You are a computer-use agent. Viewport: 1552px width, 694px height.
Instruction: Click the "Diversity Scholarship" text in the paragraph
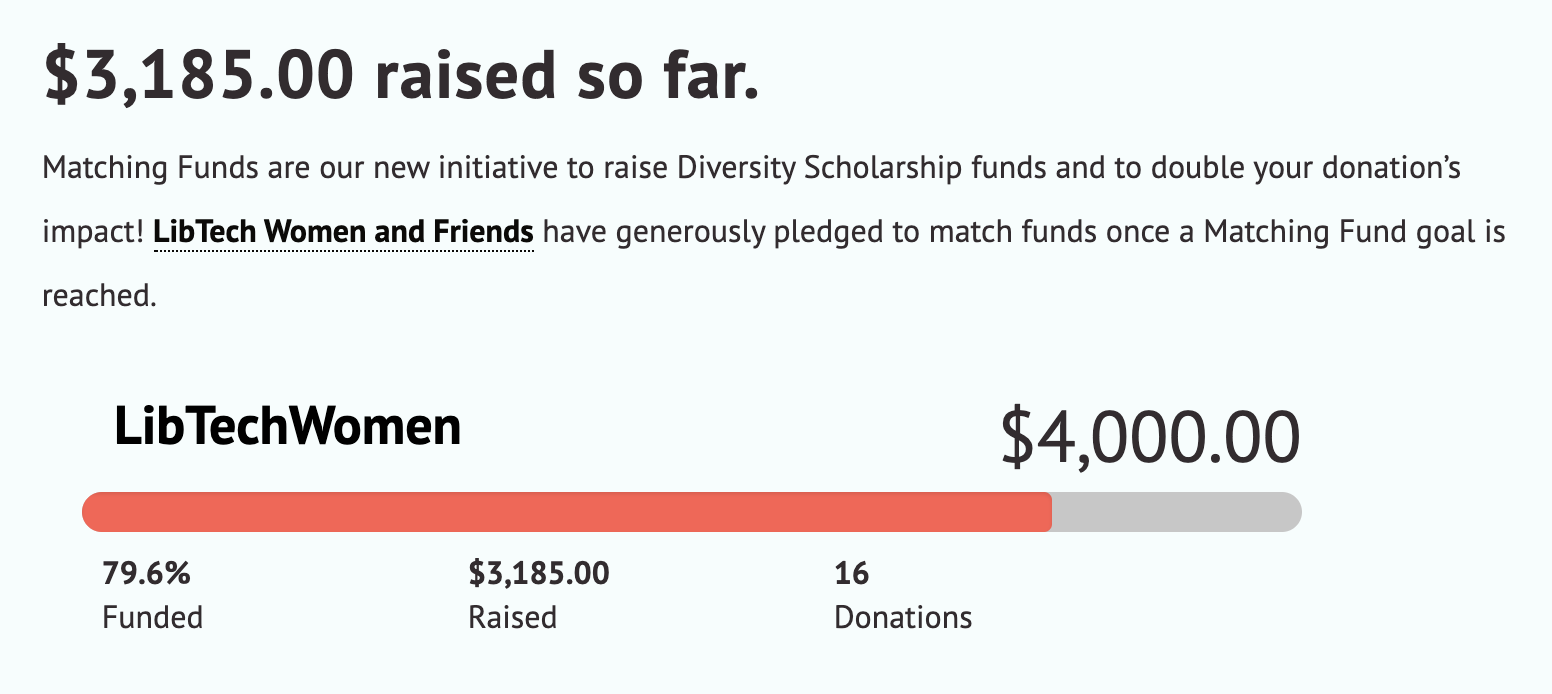(x=821, y=168)
